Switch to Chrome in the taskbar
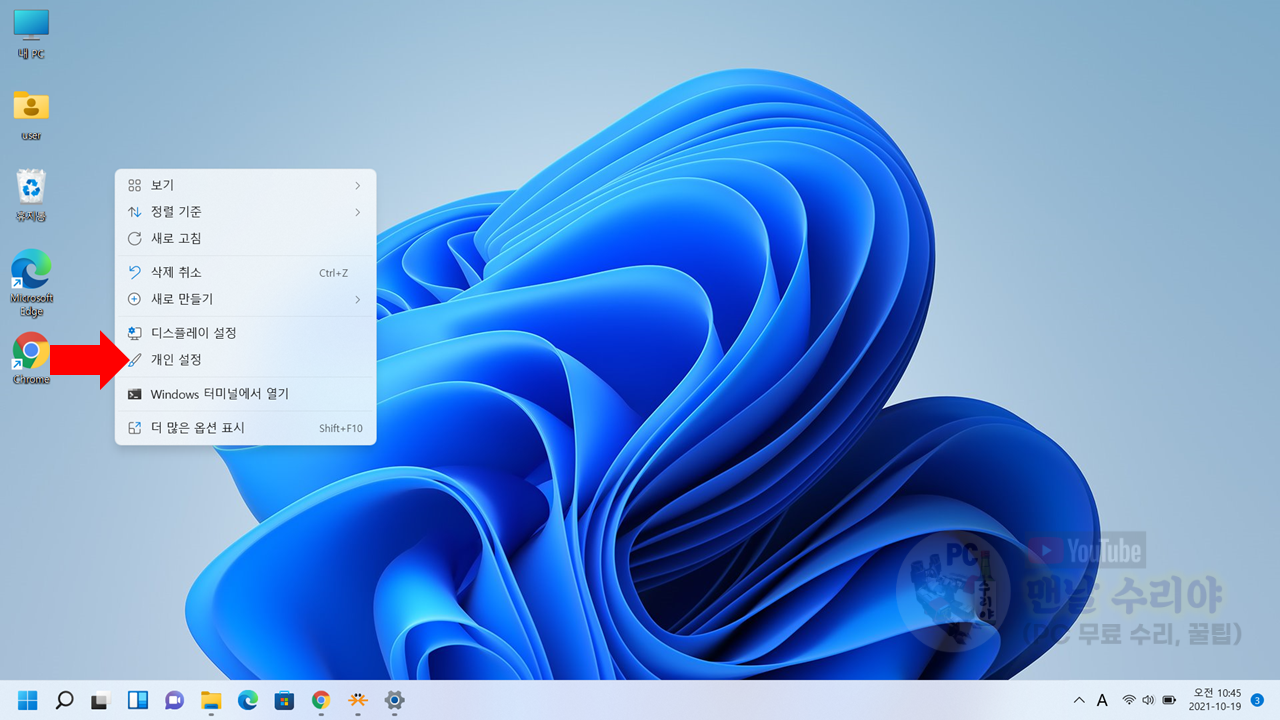 point(321,700)
